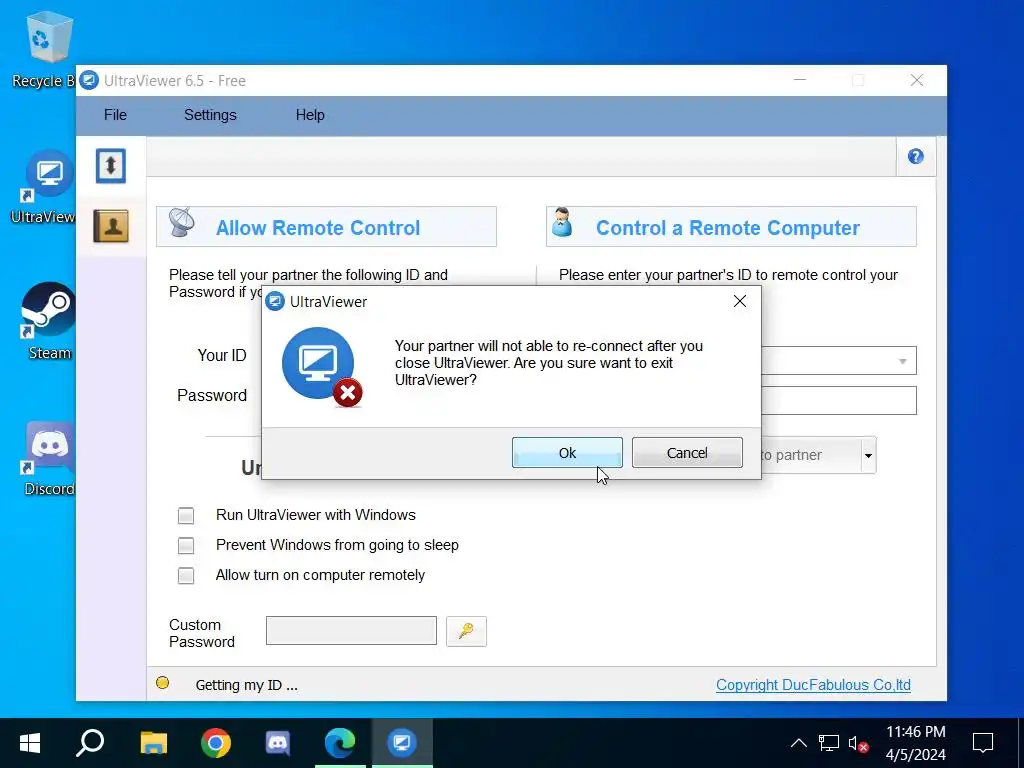Click the UltraViewer logo in the dialog
This screenshot has width=1024, height=768.
321,366
